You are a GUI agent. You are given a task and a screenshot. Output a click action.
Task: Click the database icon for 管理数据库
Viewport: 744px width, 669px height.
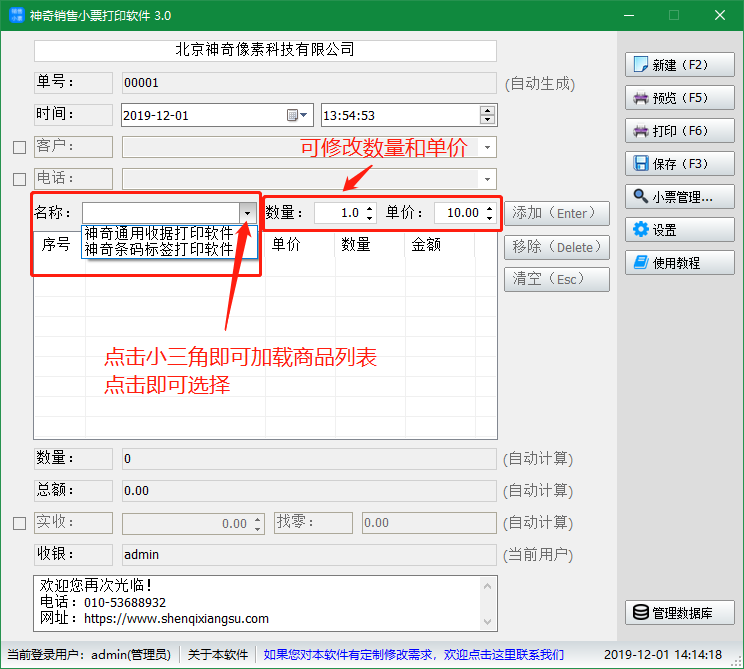click(641, 613)
